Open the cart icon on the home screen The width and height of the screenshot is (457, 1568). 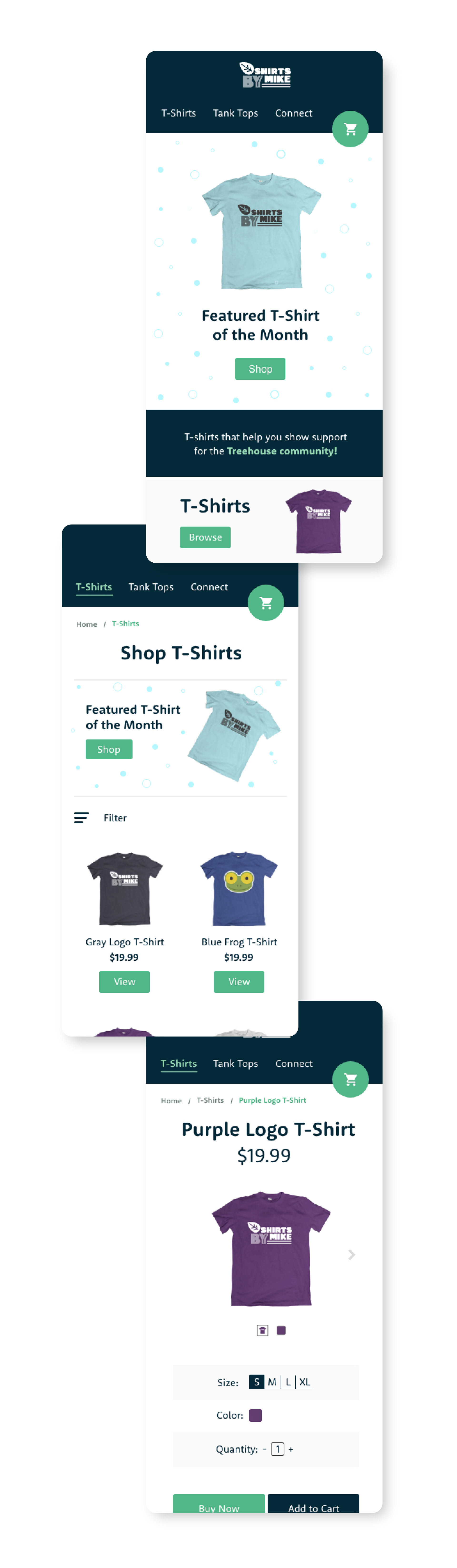pos(350,129)
